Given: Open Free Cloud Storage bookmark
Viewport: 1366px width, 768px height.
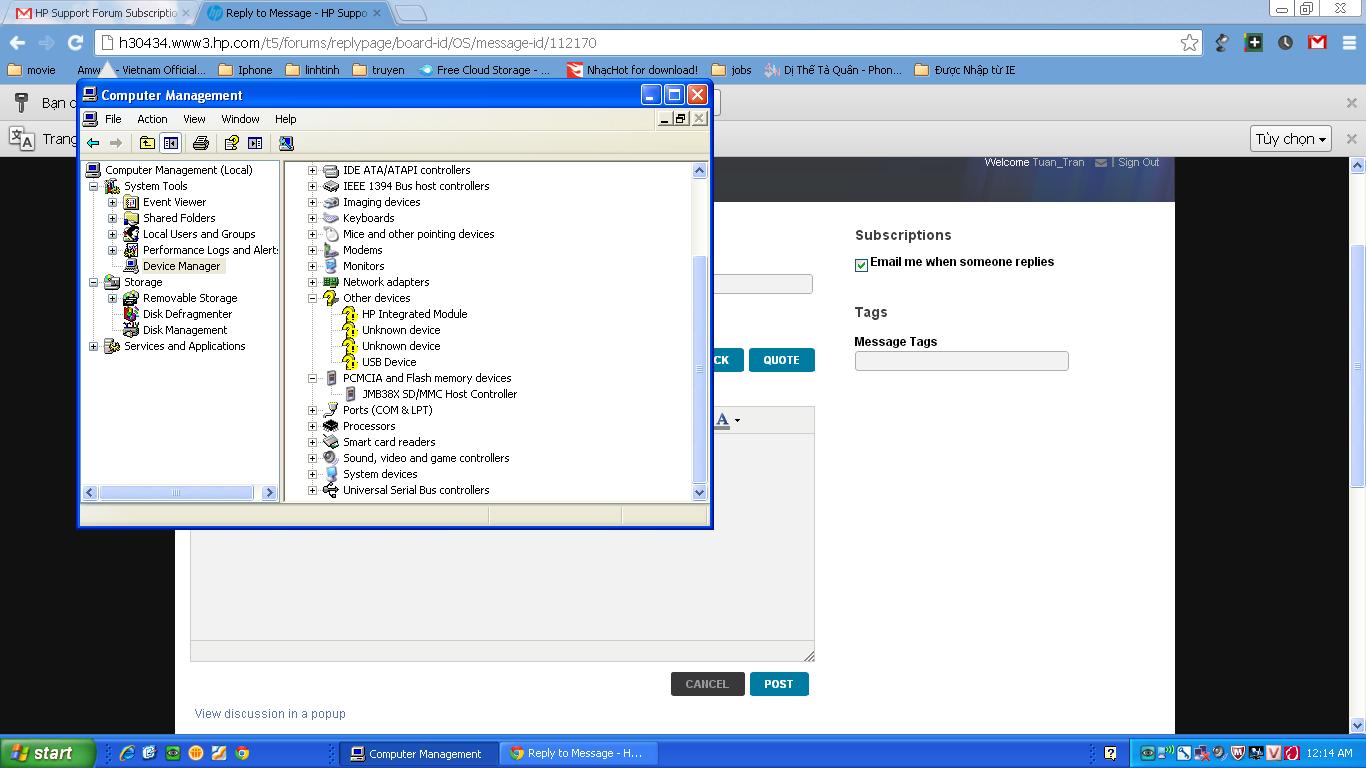Looking at the screenshot, I should coord(485,70).
